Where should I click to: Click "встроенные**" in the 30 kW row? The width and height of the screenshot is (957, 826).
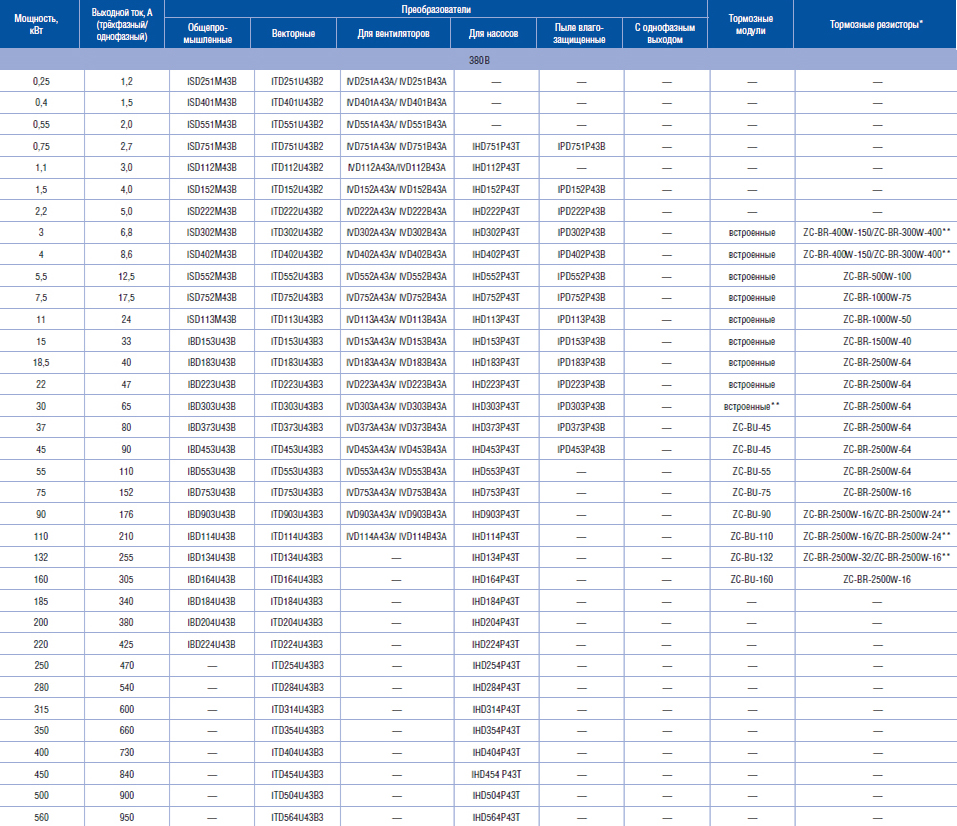(x=752, y=406)
